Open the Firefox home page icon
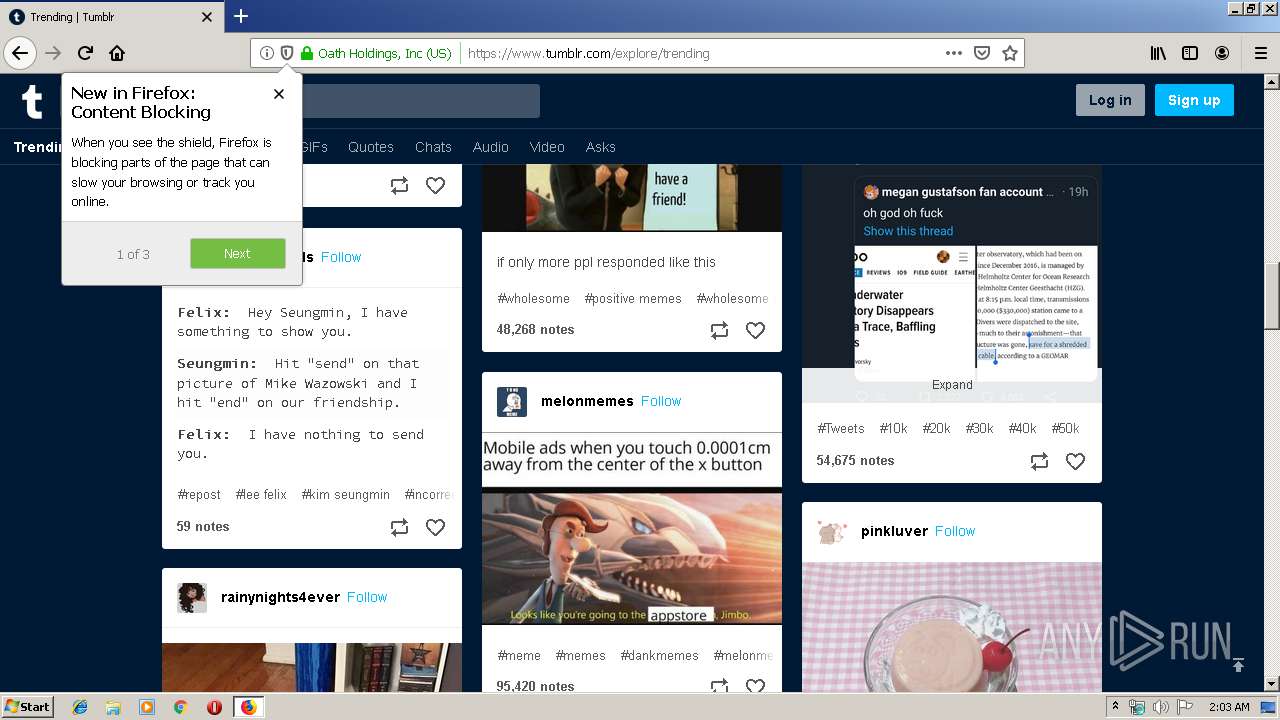1280x720 pixels. [x=117, y=53]
